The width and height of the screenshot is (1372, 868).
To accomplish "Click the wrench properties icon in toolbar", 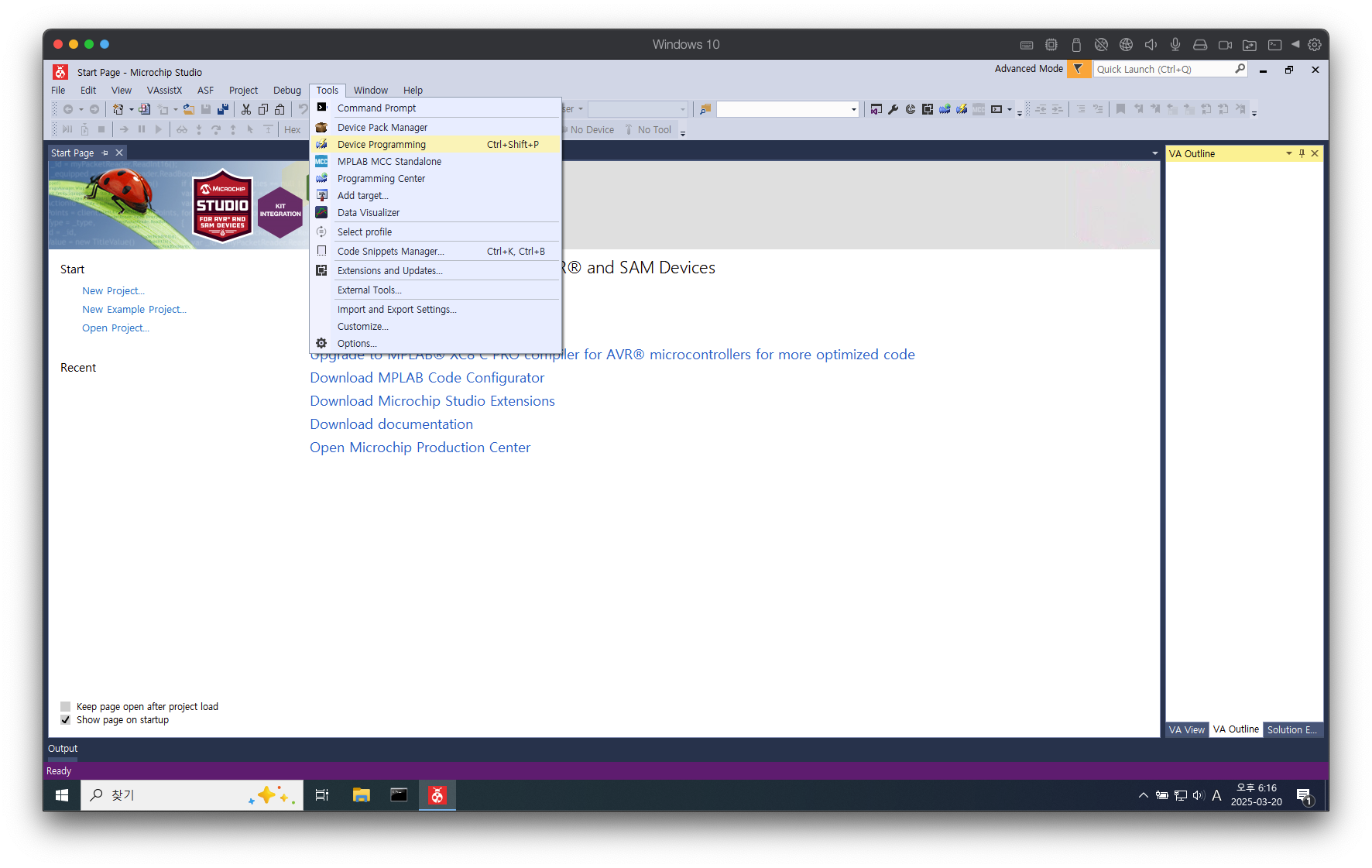I will 894,109.
